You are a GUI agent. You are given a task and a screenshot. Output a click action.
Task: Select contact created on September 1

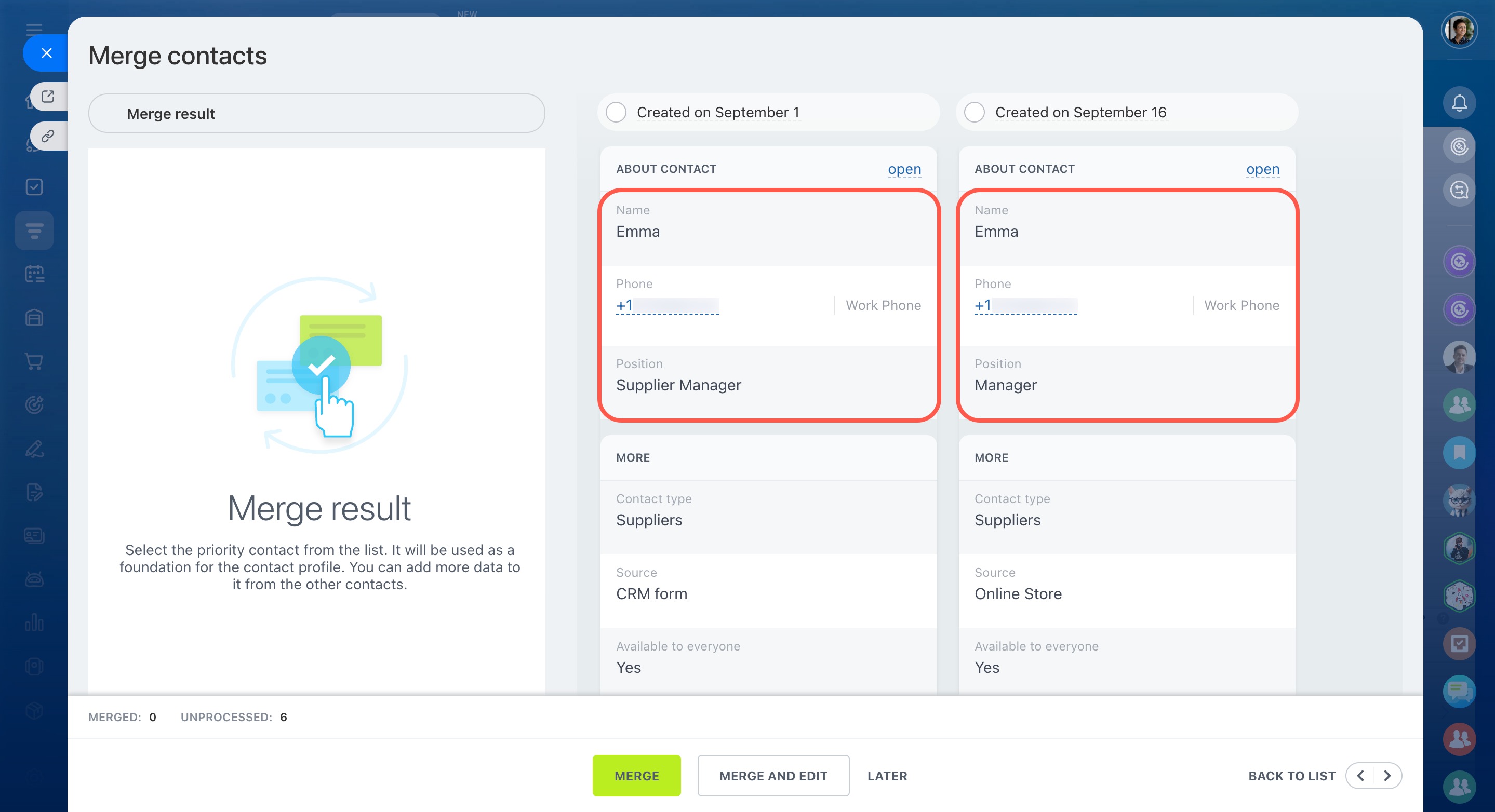(616, 112)
